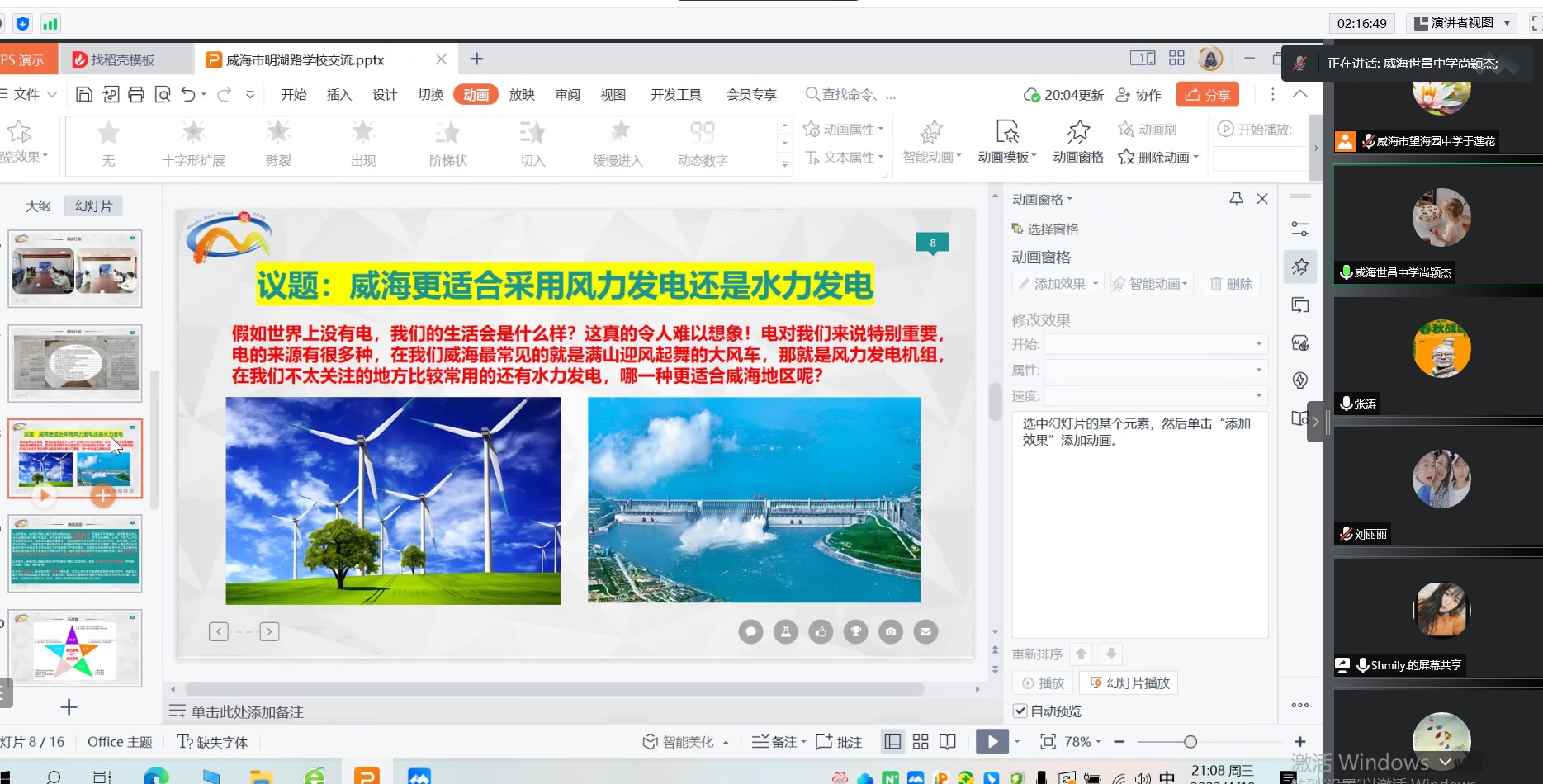The width and height of the screenshot is (1543, 784).
Task: Switch input method via 中 taskbar toggle
Action: click(x=1167, y=777)
